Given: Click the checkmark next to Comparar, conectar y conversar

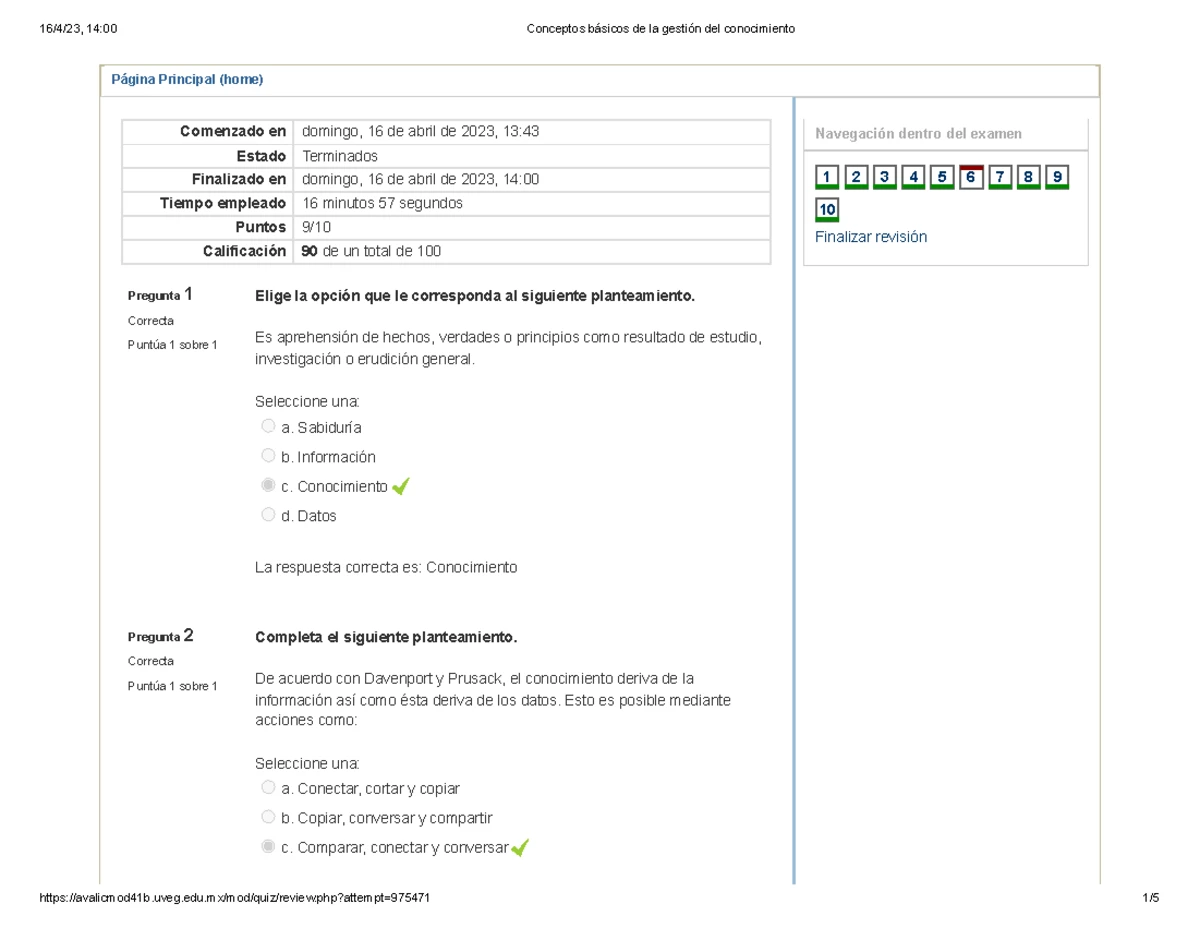Looking at the screenshot, I should 519,846.
